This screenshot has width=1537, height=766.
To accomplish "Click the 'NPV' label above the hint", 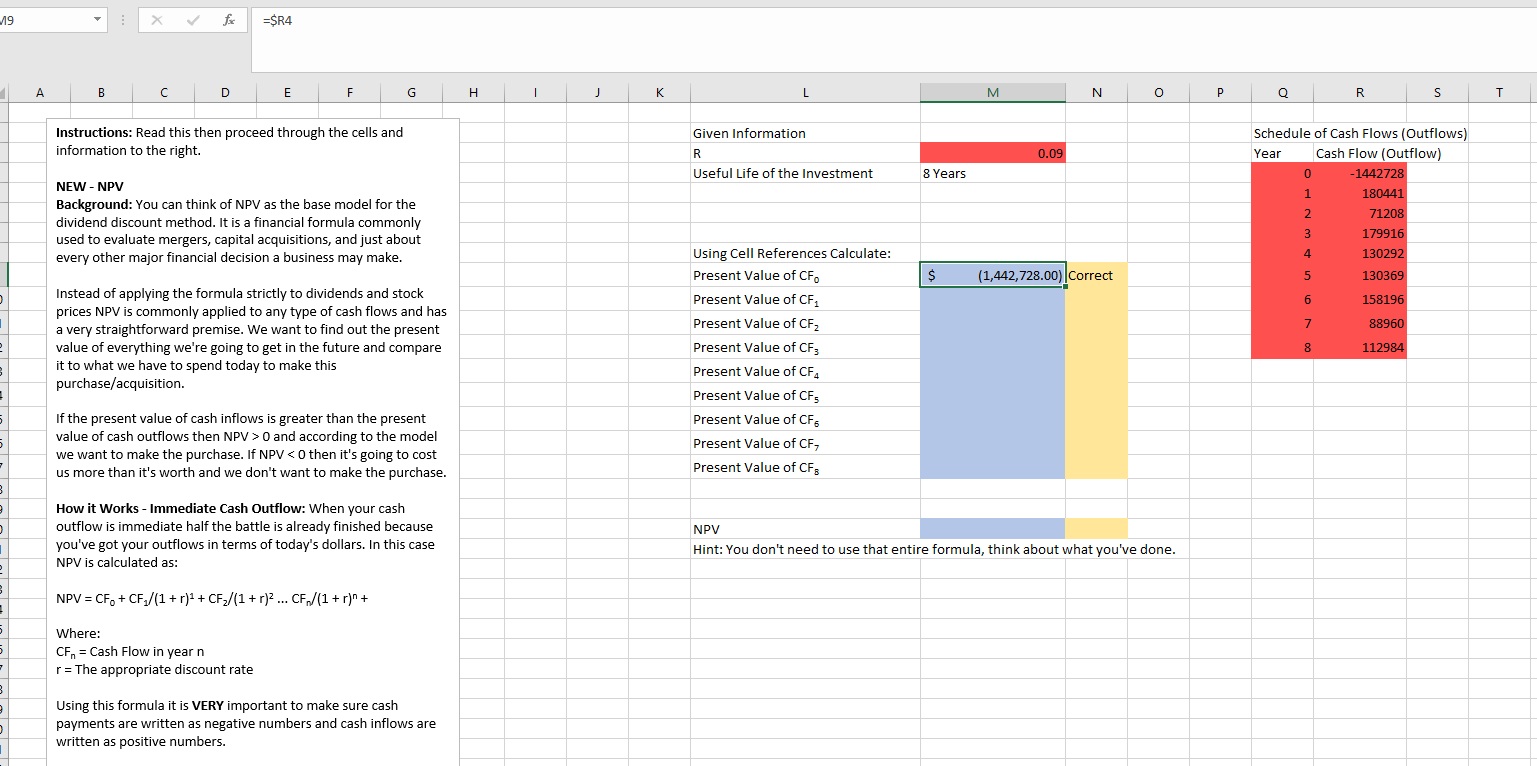I will [706, 529].
